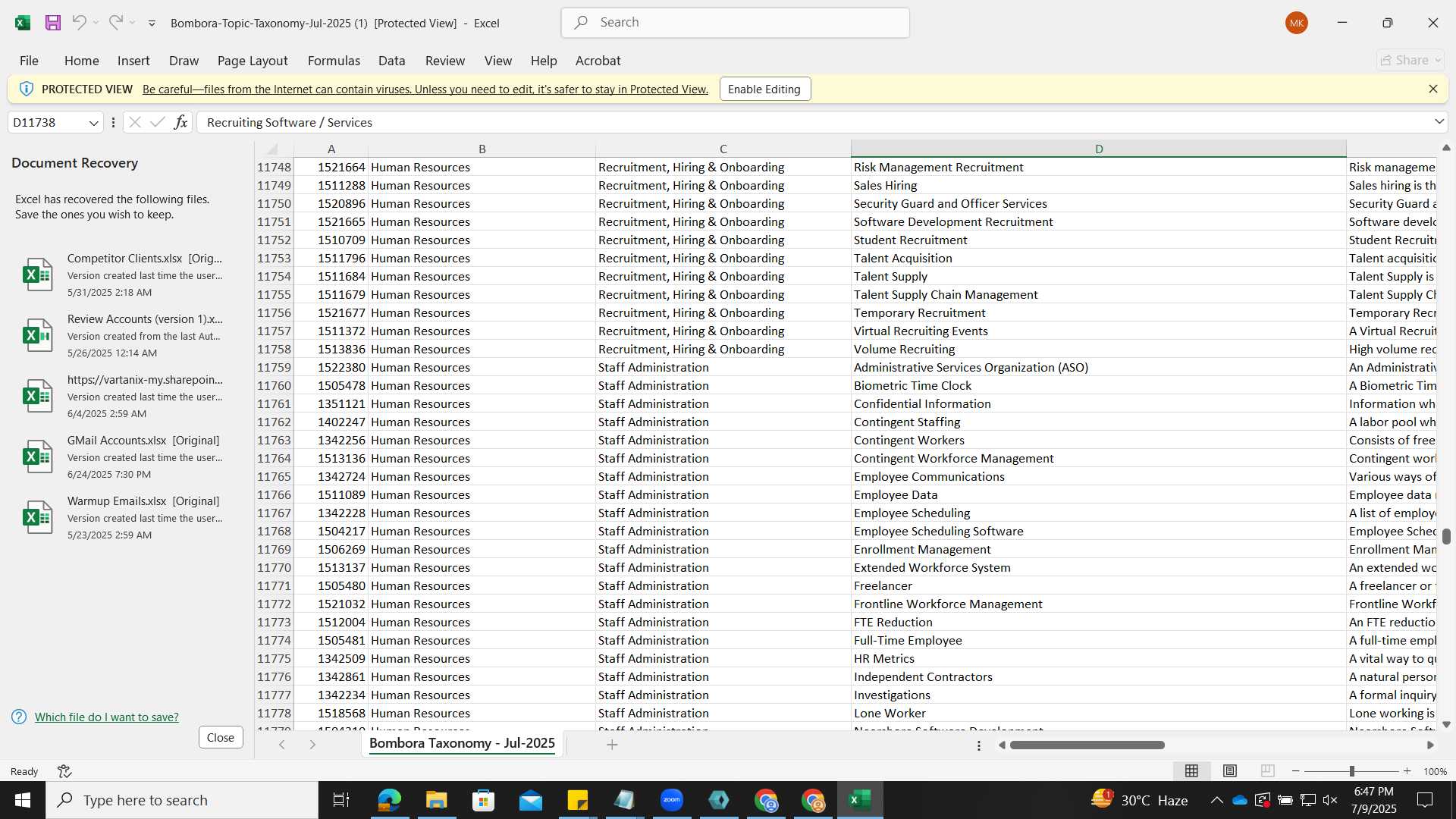
Task: Click the Protected View shield info icon
Action: tap(26, 89)
